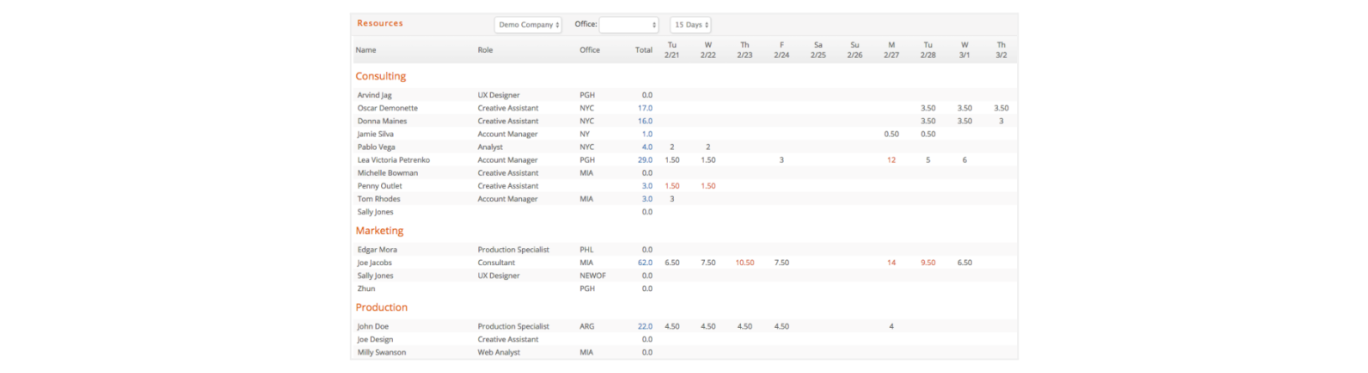This screenshot has width=1368, height=373.
Task: Open Jamie Silva's 1.0 total
Action: coord(647,134)
